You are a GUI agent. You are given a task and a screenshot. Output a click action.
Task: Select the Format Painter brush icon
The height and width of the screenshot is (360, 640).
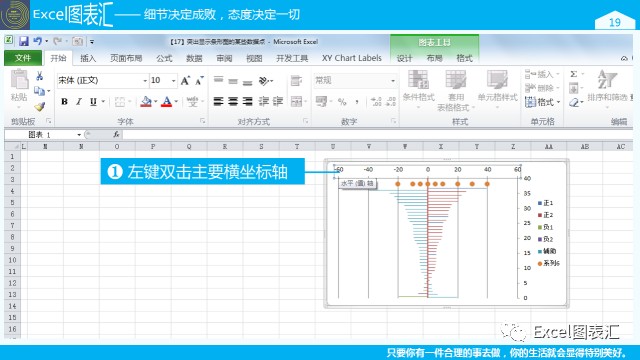[40, 107]
